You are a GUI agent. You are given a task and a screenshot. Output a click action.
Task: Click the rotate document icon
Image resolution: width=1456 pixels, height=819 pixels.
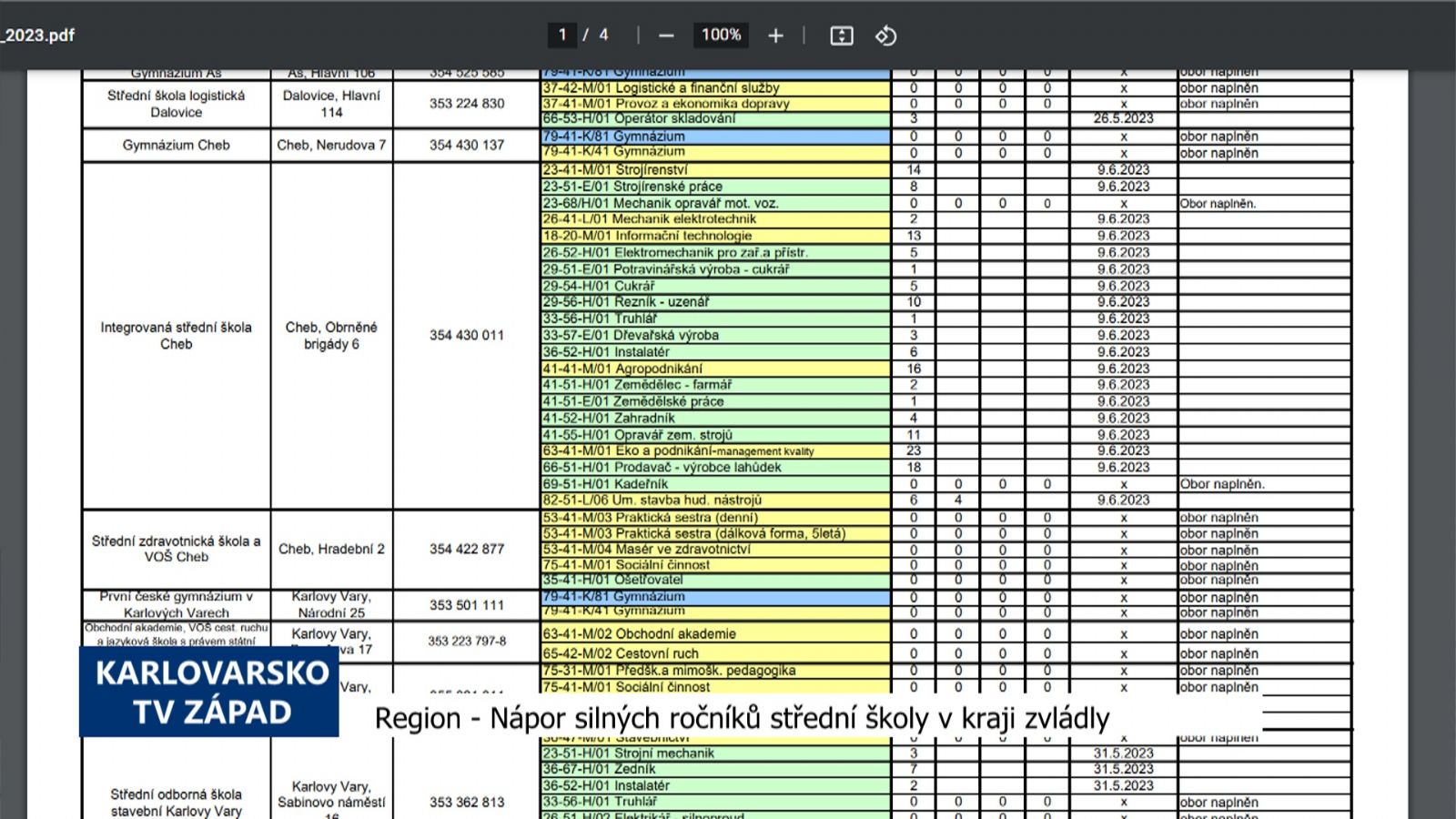[x=885, y=35]
